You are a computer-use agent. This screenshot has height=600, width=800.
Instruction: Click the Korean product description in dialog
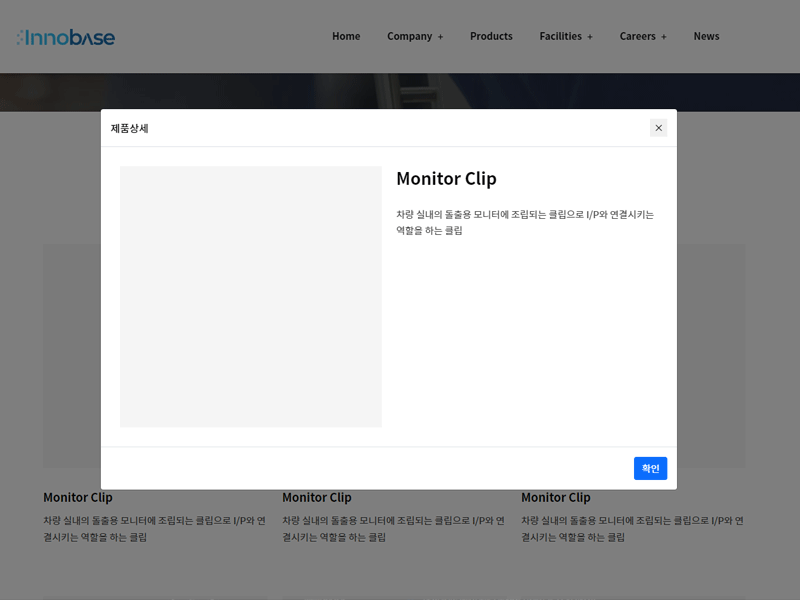click(524, 222)
